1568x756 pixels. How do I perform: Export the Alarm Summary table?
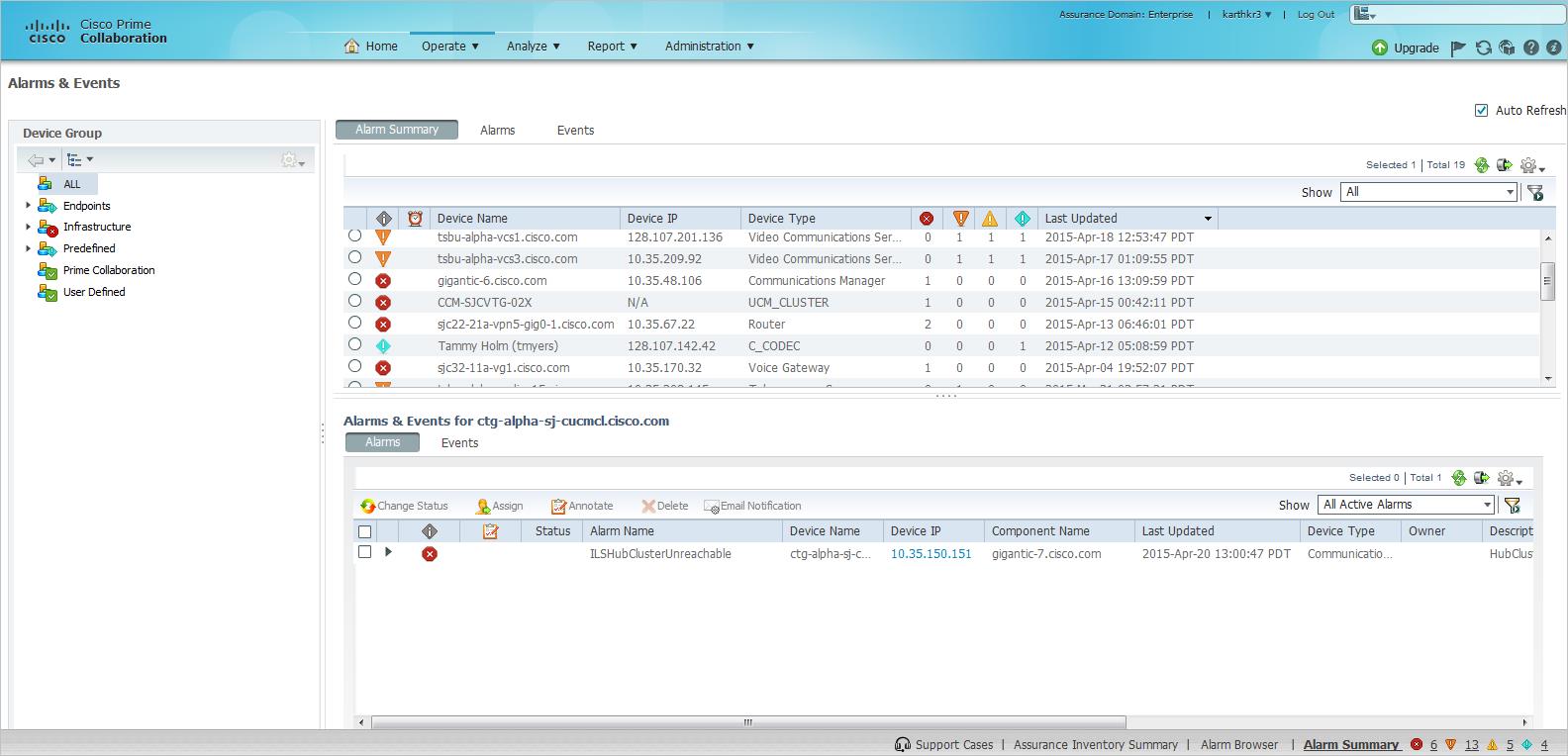(x=1505, y=165)
